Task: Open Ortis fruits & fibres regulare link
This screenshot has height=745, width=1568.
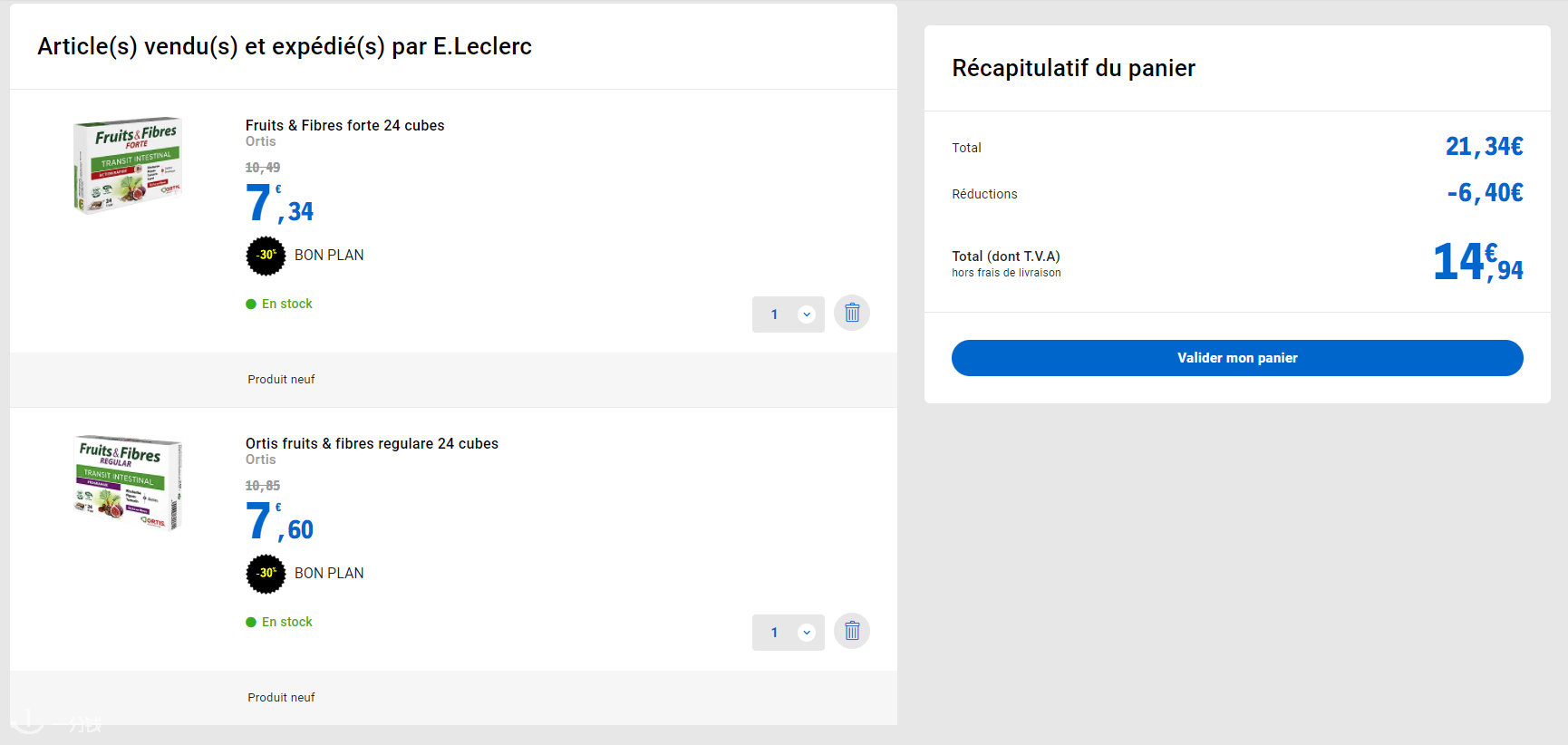Action: point(372,444)
